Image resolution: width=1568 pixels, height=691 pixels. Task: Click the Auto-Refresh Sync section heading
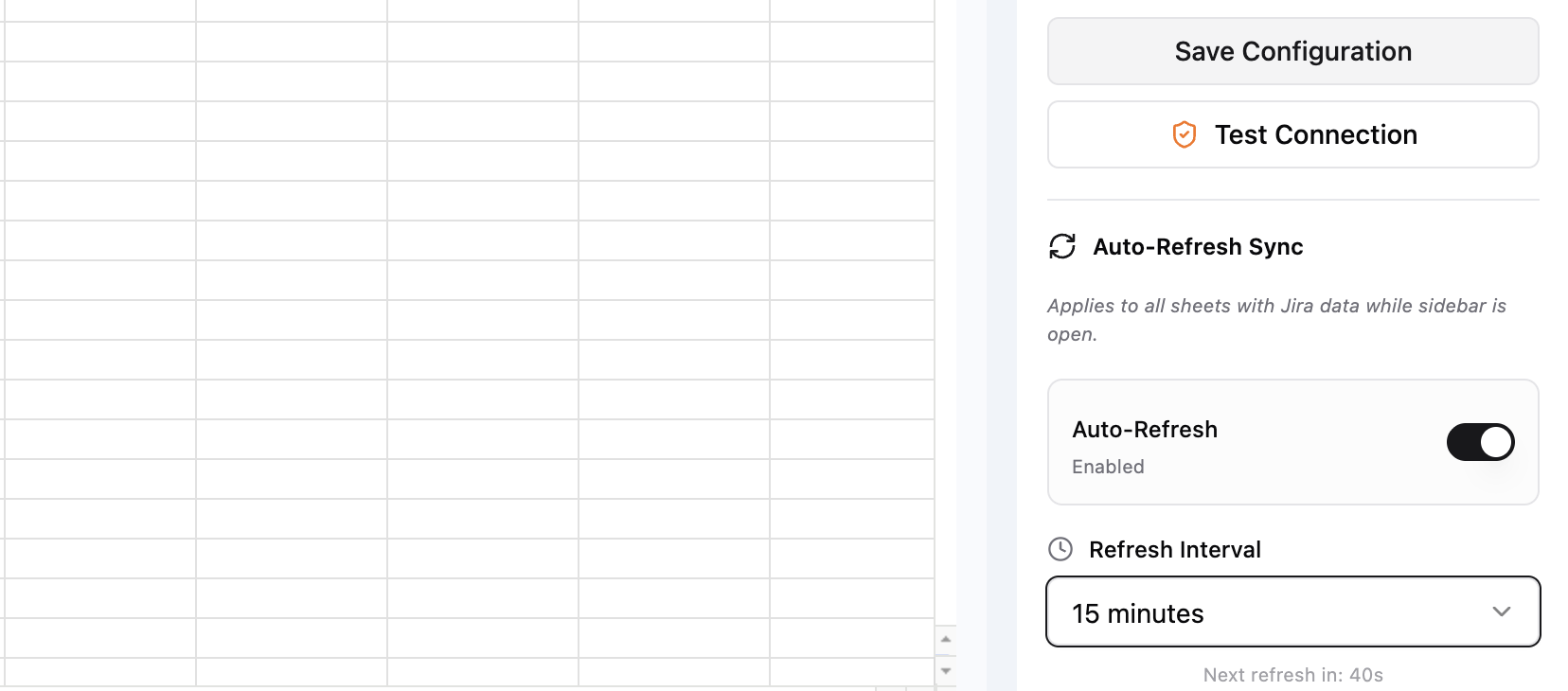click(1198, 246)
